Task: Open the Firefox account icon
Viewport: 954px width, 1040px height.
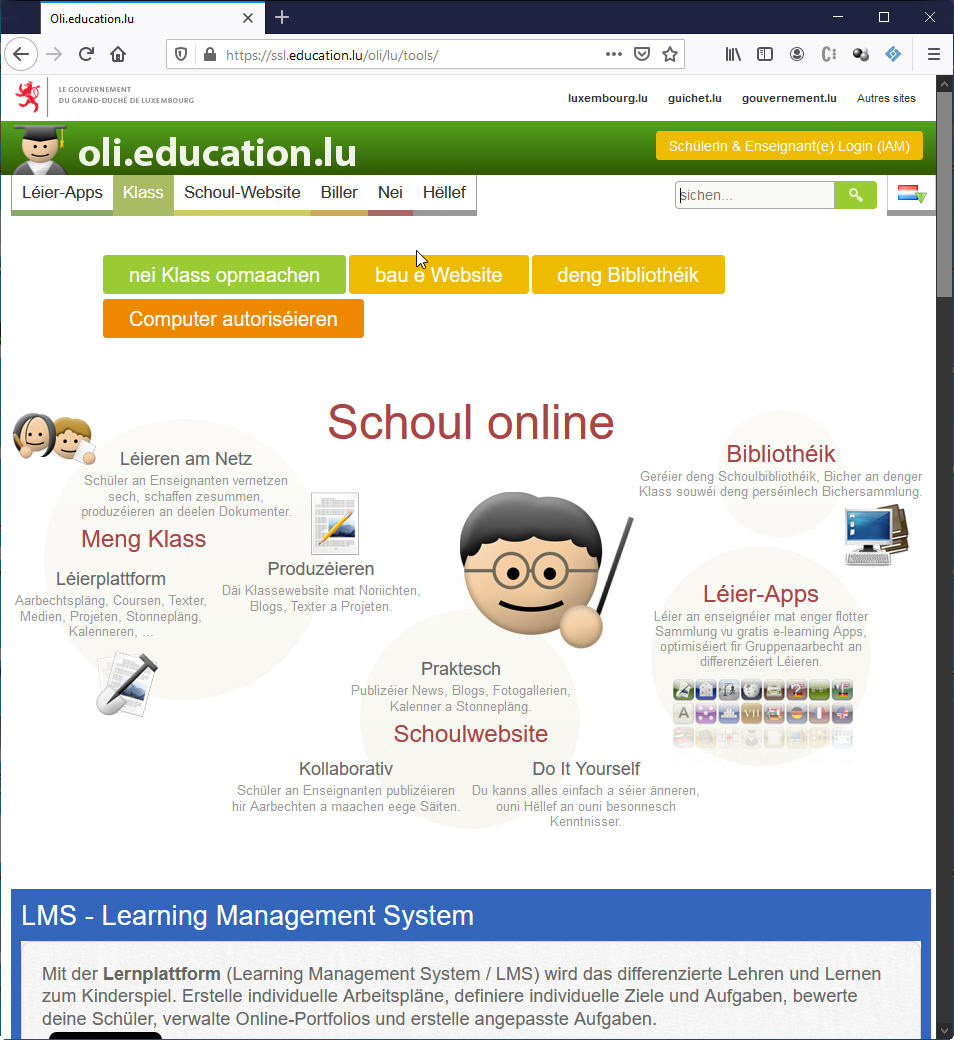Action: click(797, 54)
